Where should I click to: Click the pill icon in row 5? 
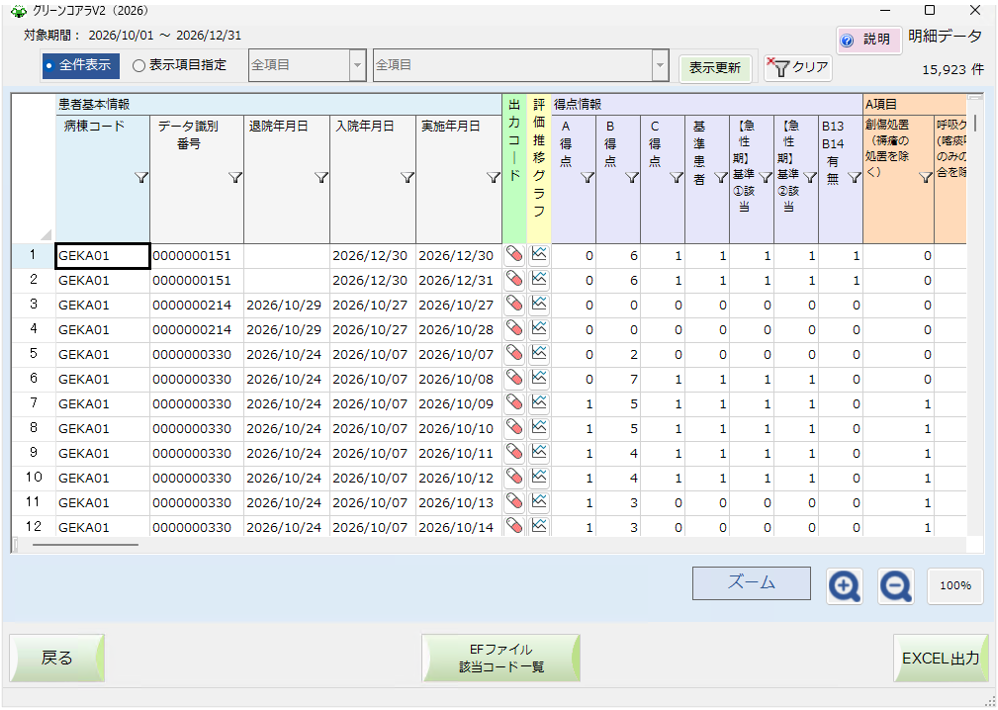click(514, 354)
